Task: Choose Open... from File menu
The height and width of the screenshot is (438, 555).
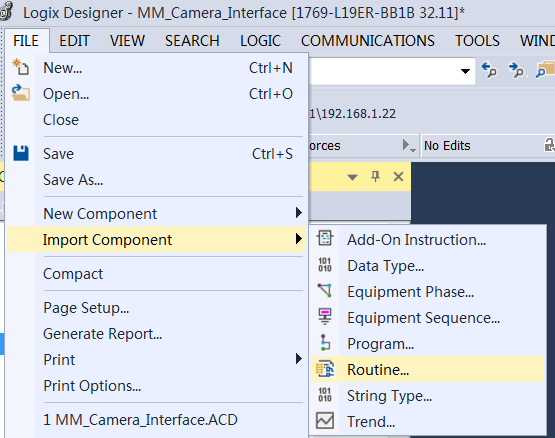Action: [x=156, y=94]
